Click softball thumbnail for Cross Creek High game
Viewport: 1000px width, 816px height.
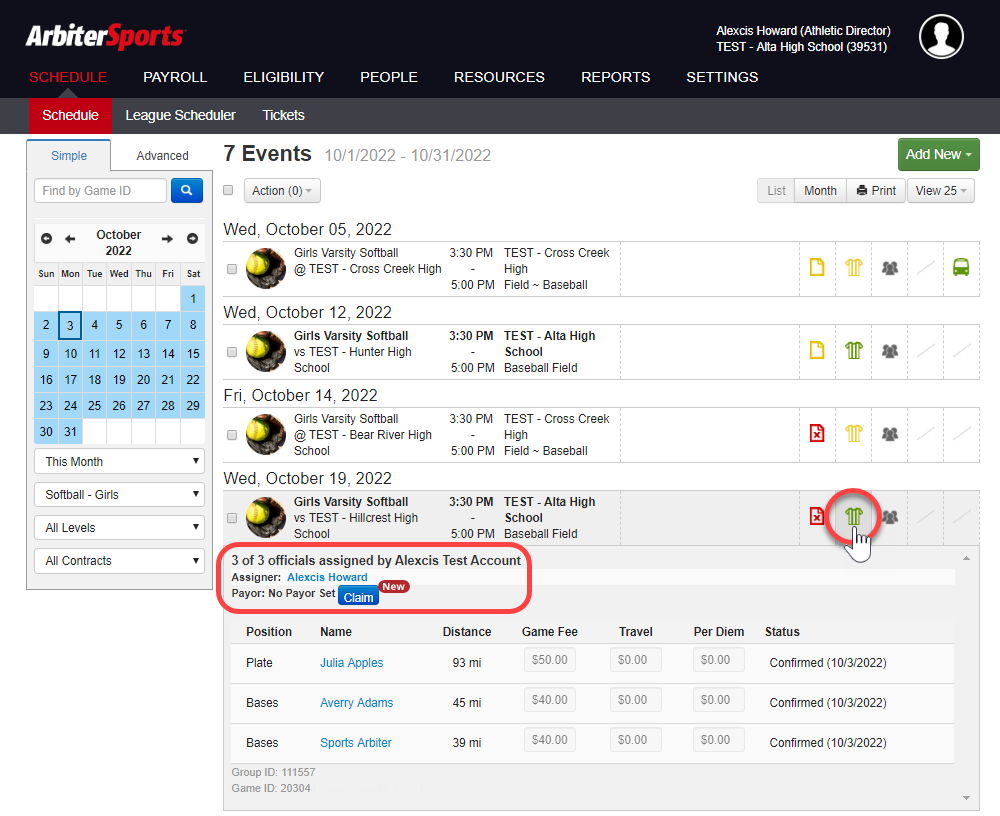tap(266, 269)
